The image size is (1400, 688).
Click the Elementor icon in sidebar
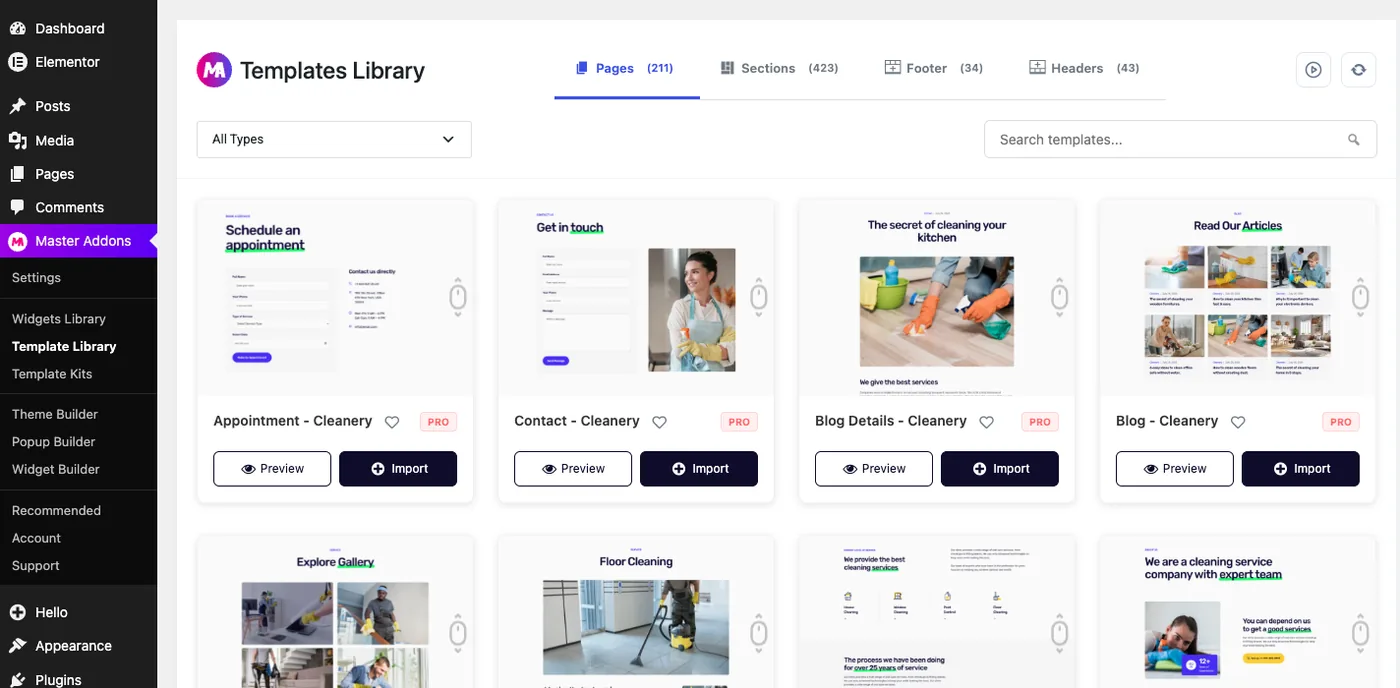17,62
